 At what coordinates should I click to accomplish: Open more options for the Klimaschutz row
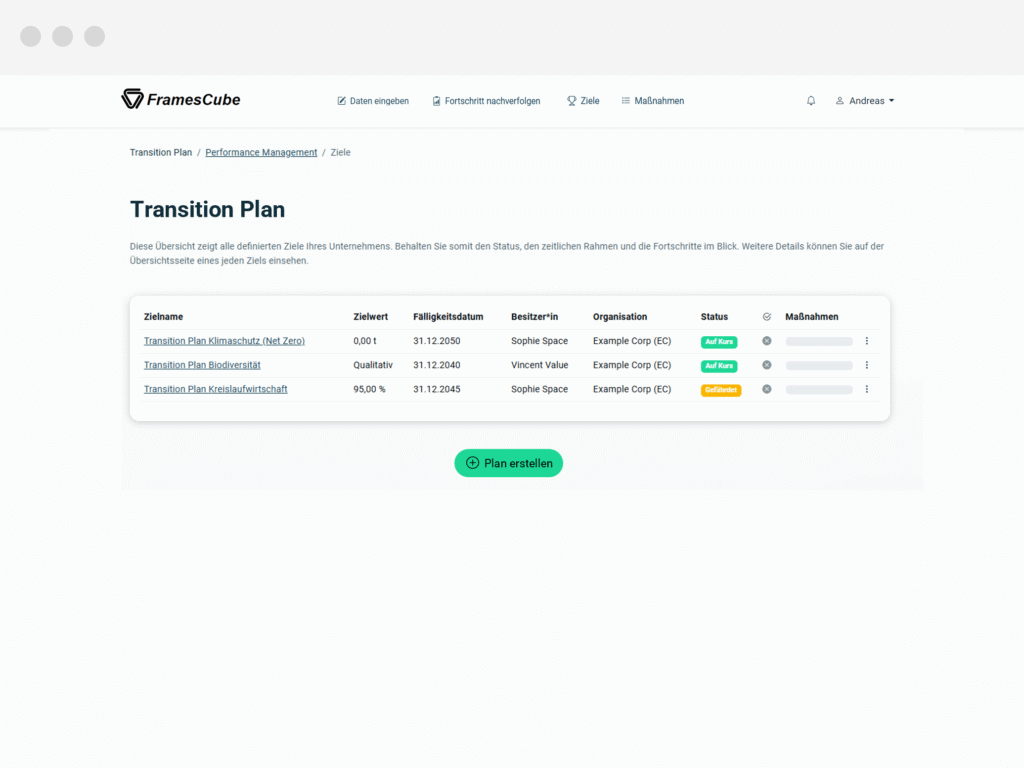[867, 341]
